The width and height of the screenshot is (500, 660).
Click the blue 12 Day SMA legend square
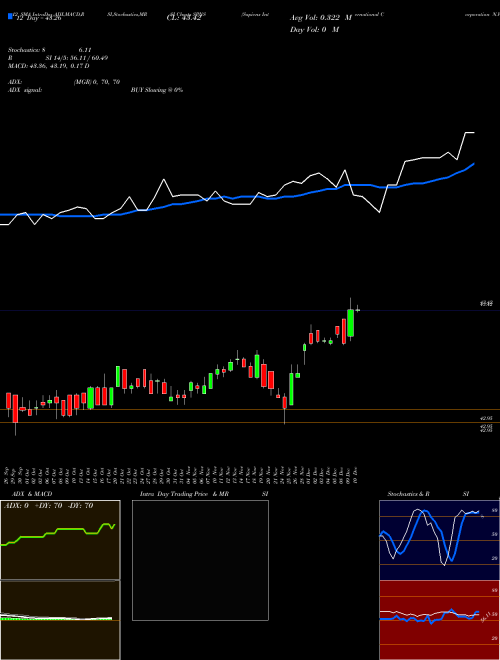pos(11,16)
